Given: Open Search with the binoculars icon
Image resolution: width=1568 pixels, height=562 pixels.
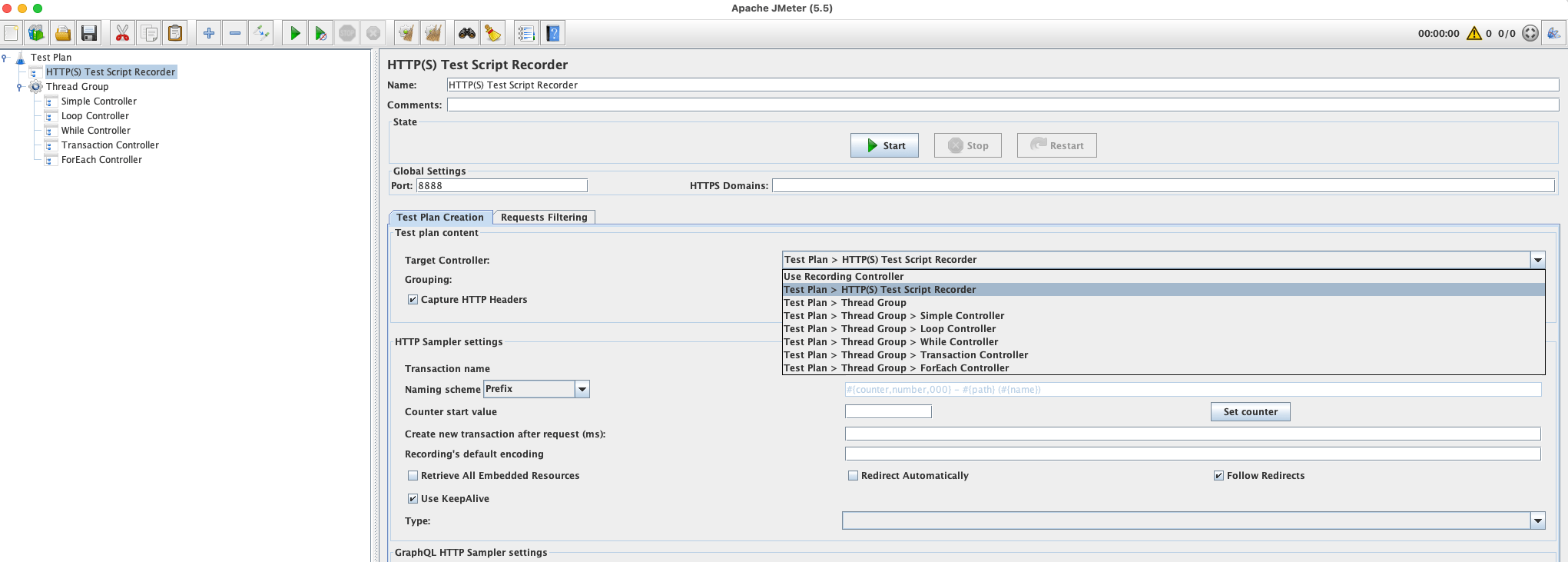Looking at the screenshot, I should coord(466,33).
